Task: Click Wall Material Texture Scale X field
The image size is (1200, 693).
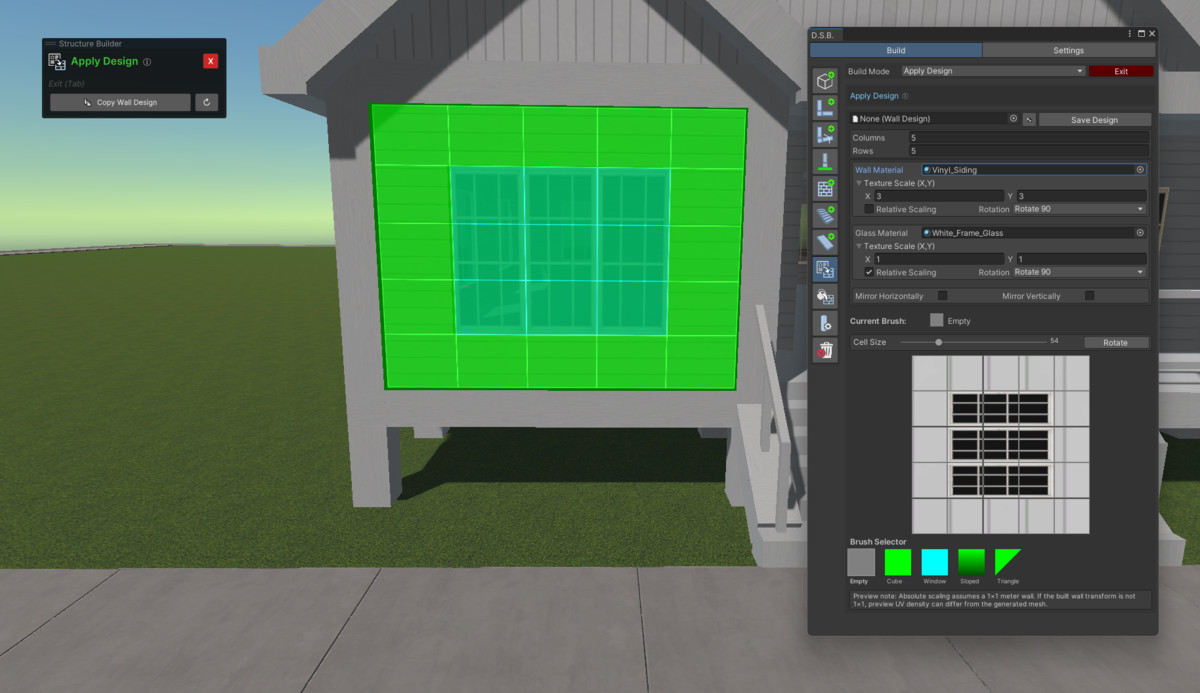Action: click(x=939, y=196)
